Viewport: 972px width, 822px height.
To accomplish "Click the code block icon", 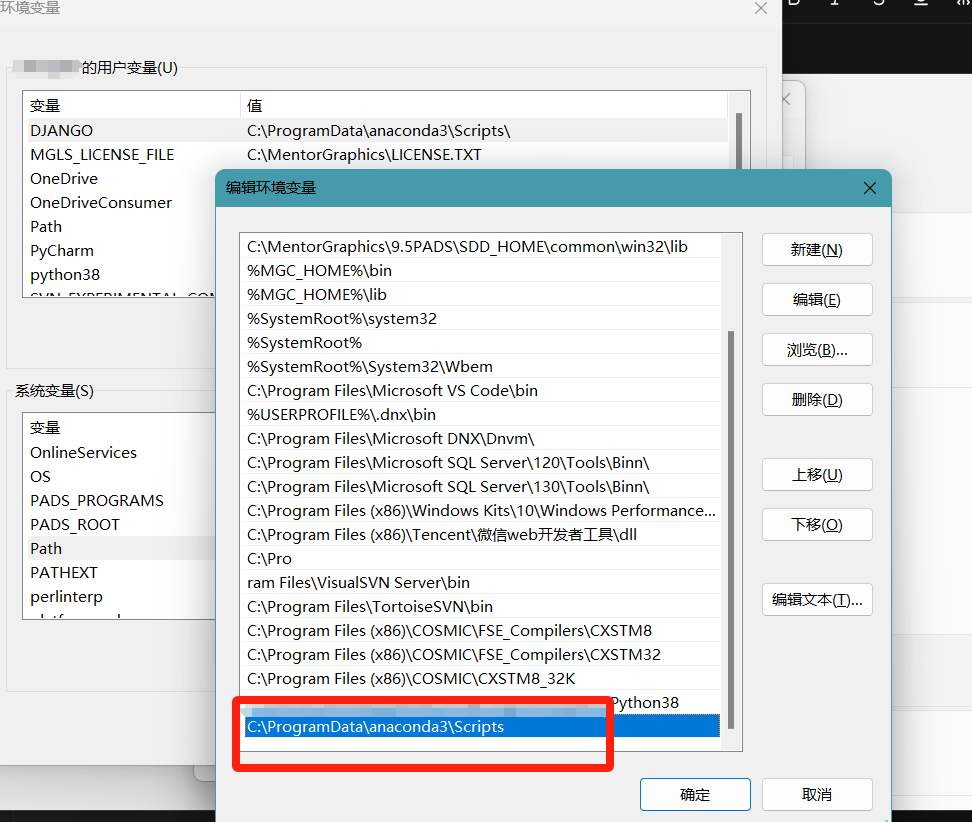I will (x=963, y=6).
